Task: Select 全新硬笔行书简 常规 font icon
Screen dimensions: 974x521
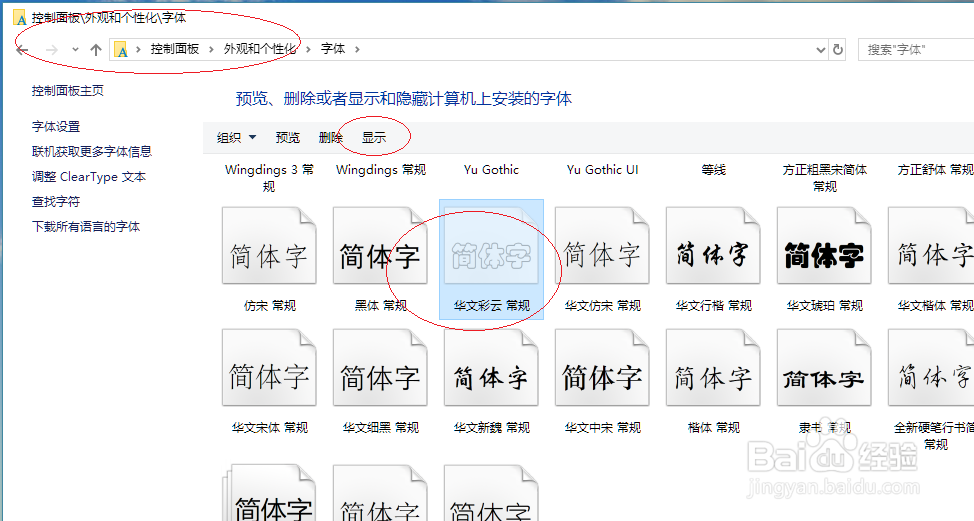Action: (x=931, y=368)
